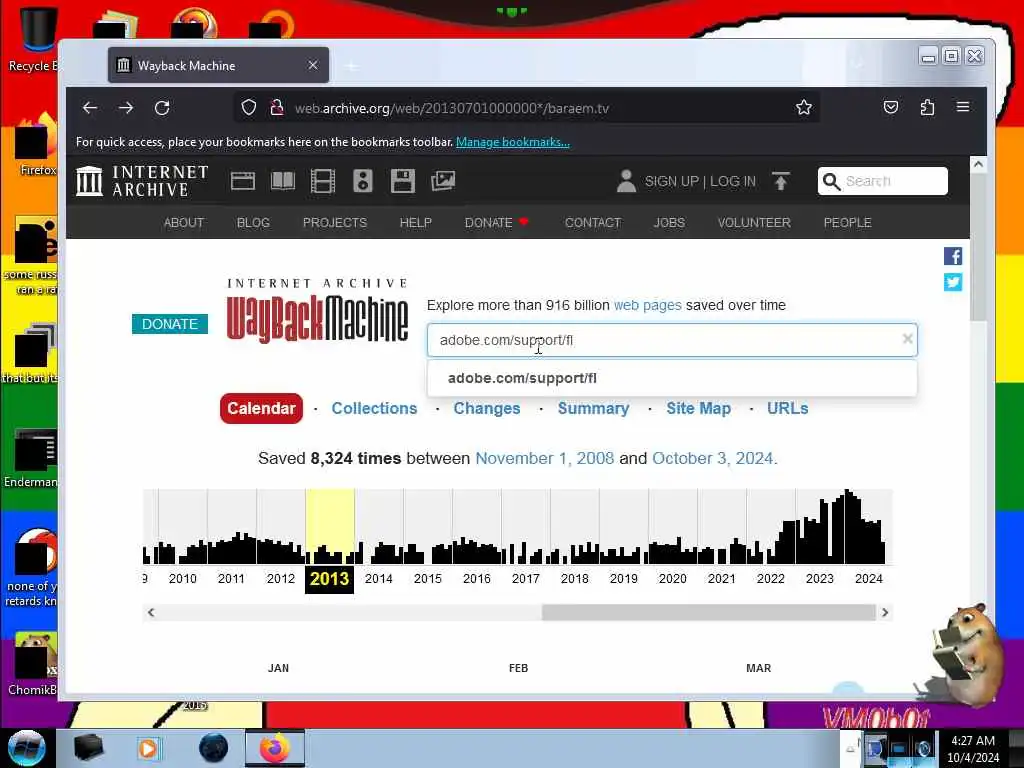
Task: Open the DONATE menu item with heart
Action: [x=496, y=223]
